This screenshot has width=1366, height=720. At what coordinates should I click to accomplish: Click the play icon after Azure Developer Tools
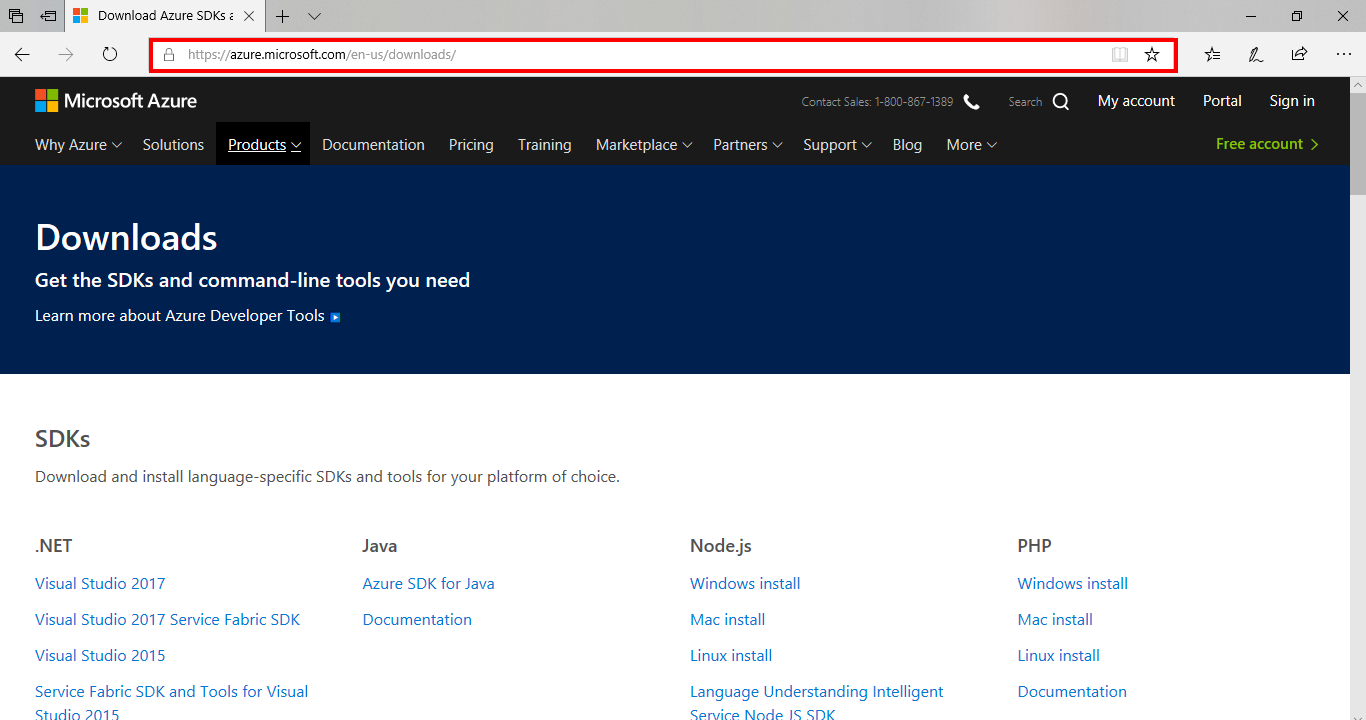(x=335, y=317)
